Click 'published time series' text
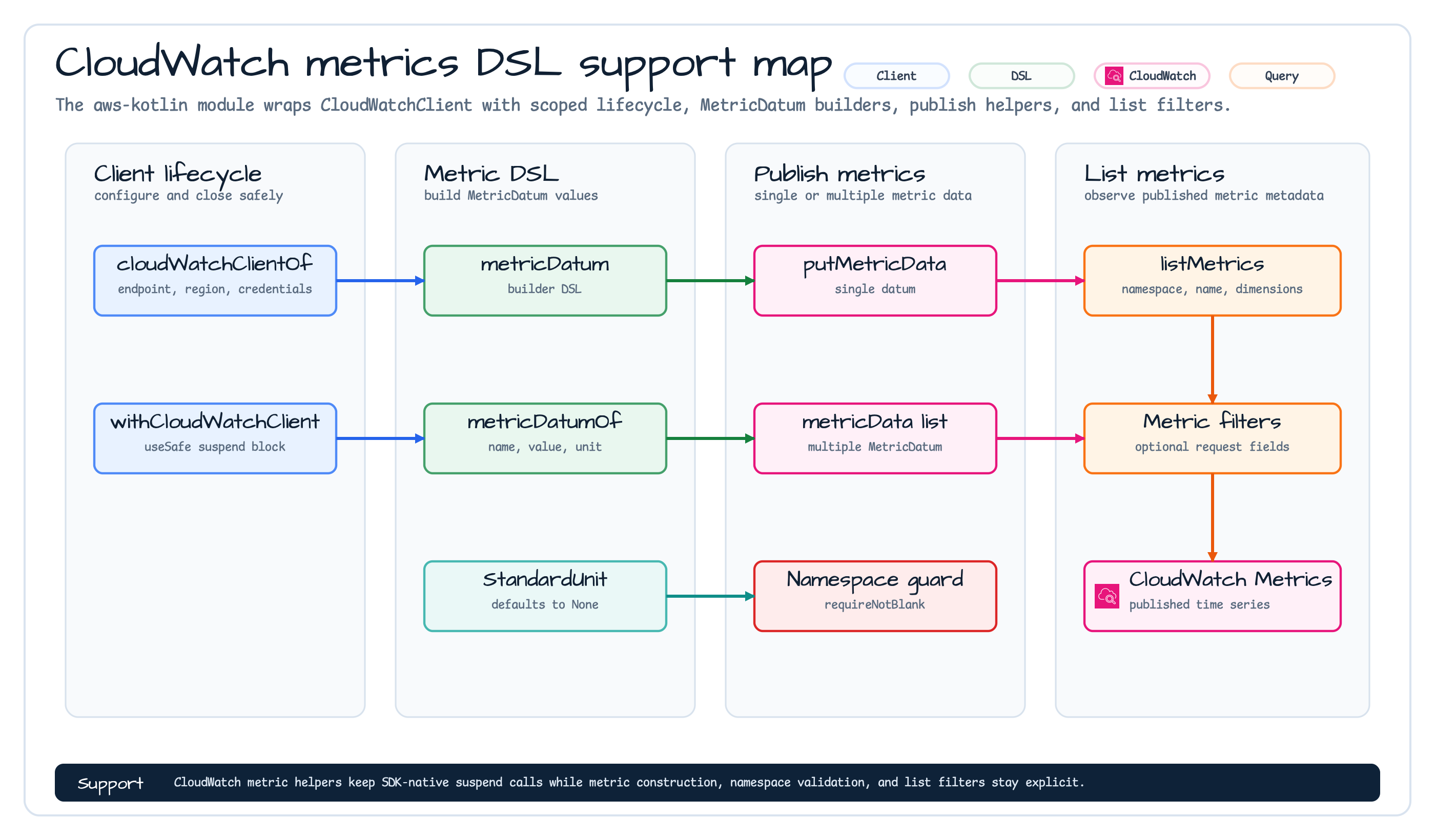This screenshot has height=840, width=1435. tap(1199, 604)
